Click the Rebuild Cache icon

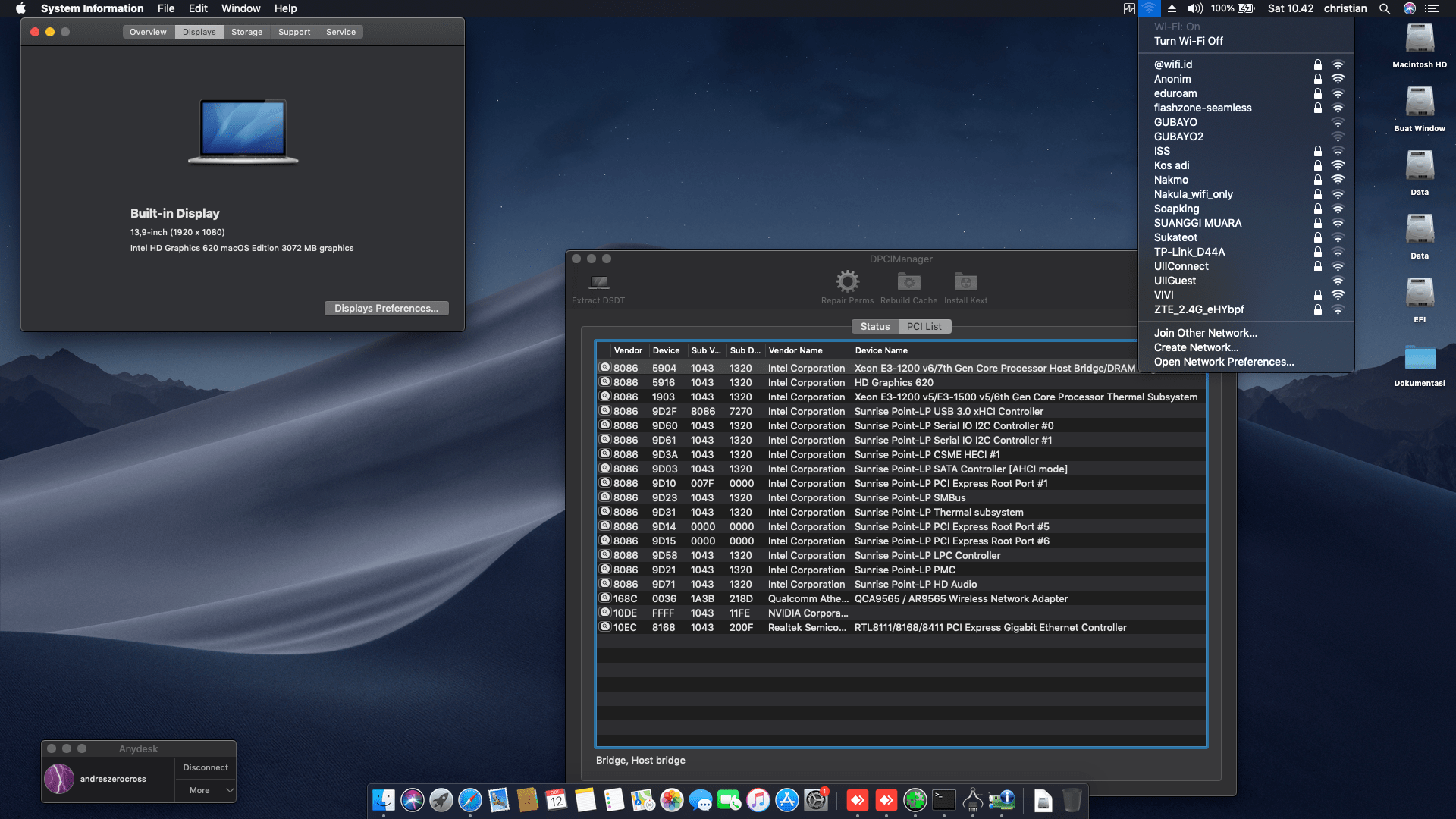tap(908, 283)
